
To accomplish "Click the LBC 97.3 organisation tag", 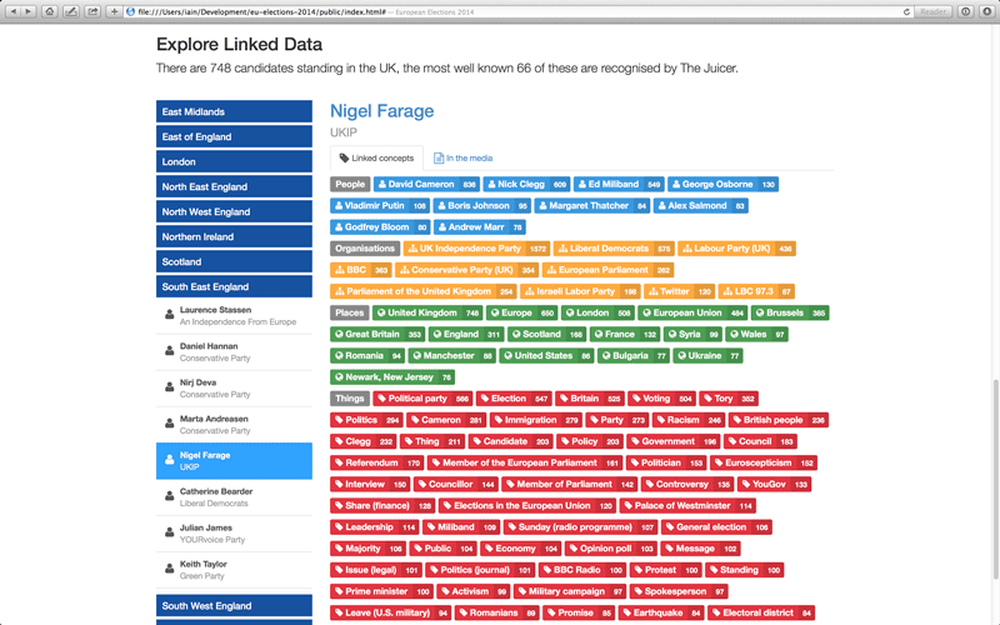I will pyautogui.click(x=756, y=291).
